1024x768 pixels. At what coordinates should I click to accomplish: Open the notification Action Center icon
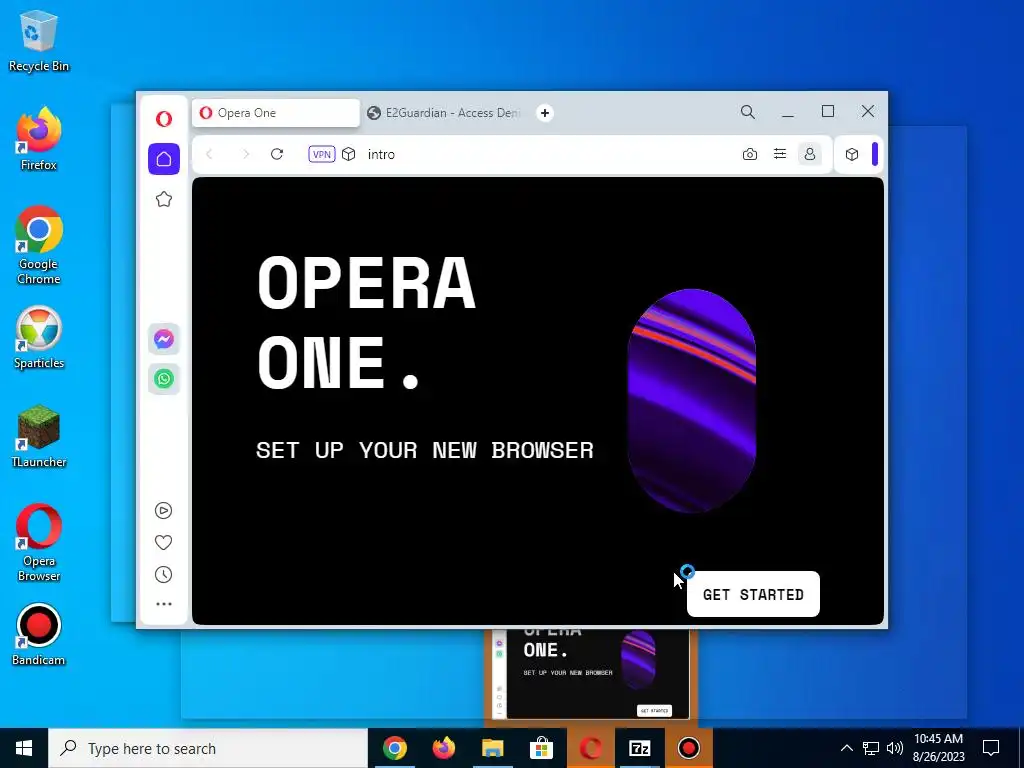click(x=991, y=748)
